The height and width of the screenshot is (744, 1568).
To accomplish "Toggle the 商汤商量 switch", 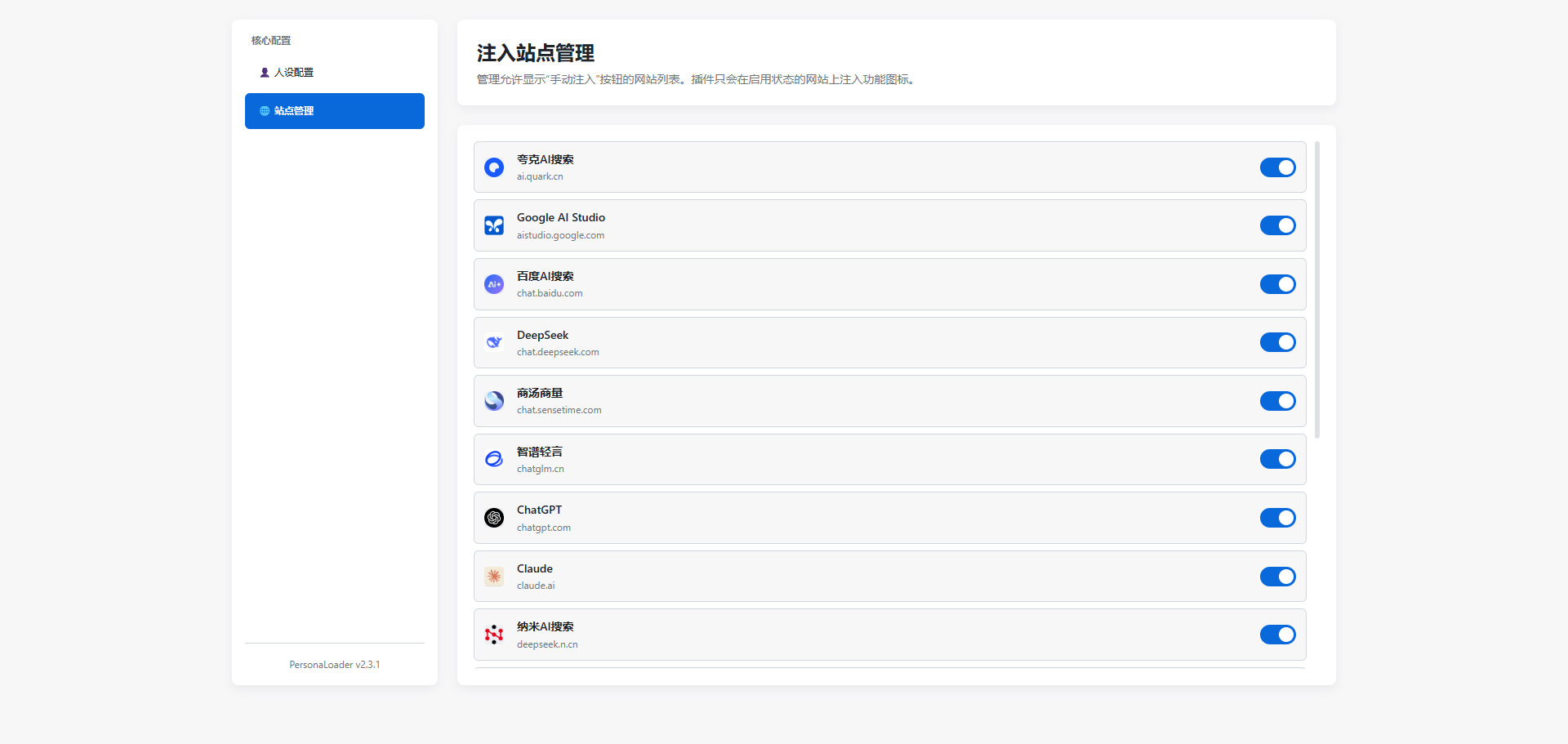I will [x=1278, y=401].
